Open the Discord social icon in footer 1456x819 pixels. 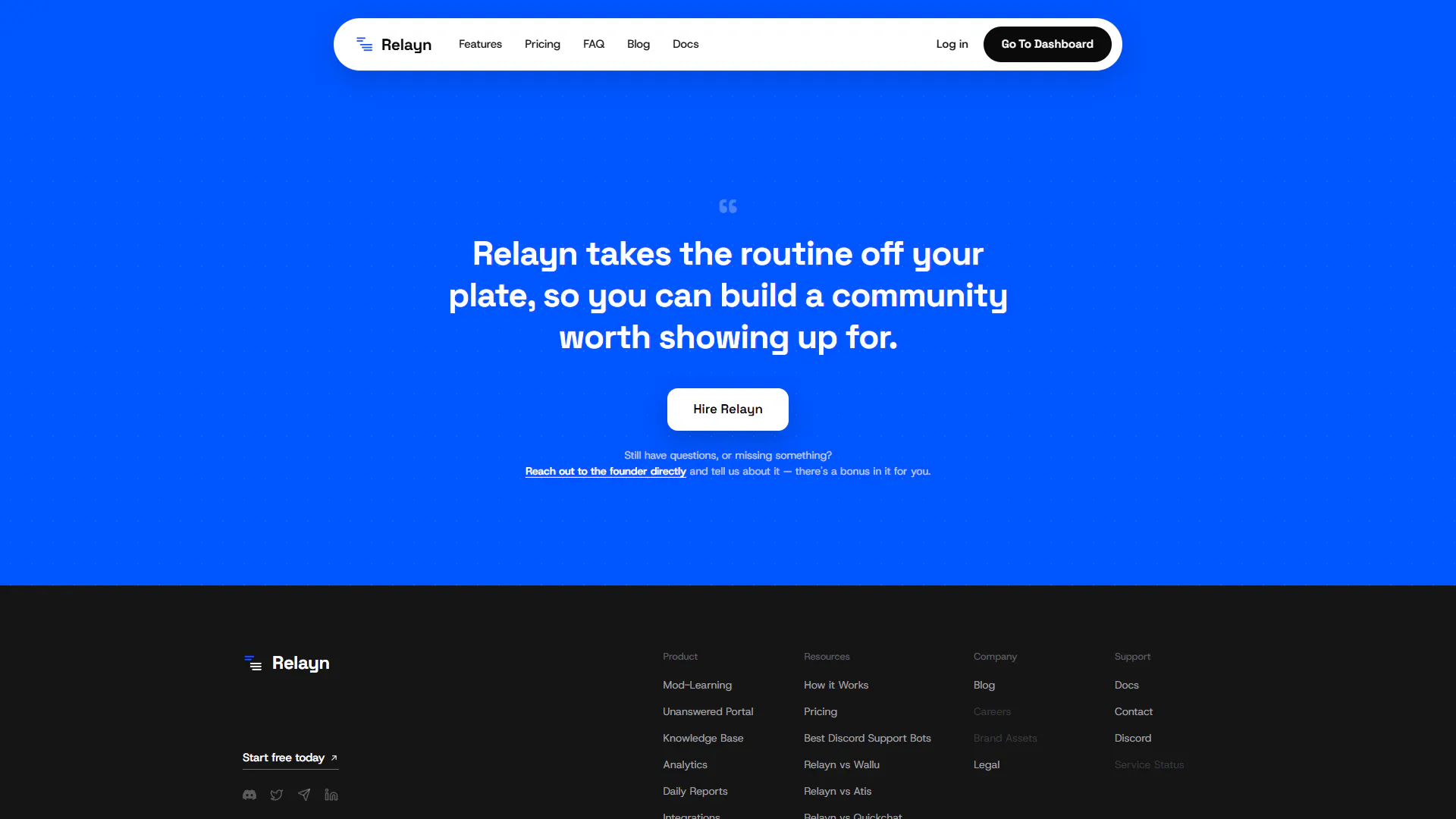coord(249,795)
